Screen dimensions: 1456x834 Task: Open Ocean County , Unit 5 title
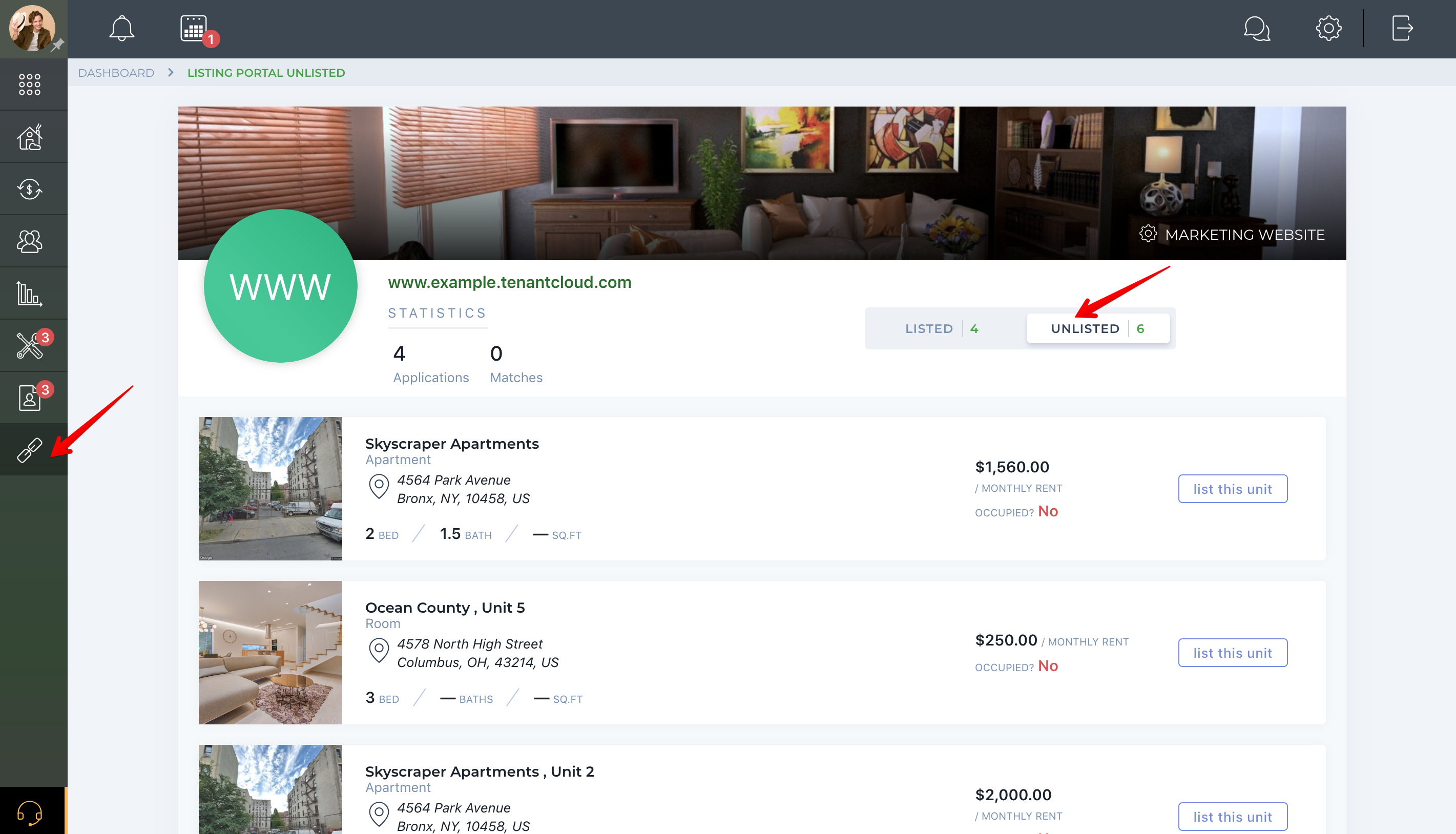[445, 607]
